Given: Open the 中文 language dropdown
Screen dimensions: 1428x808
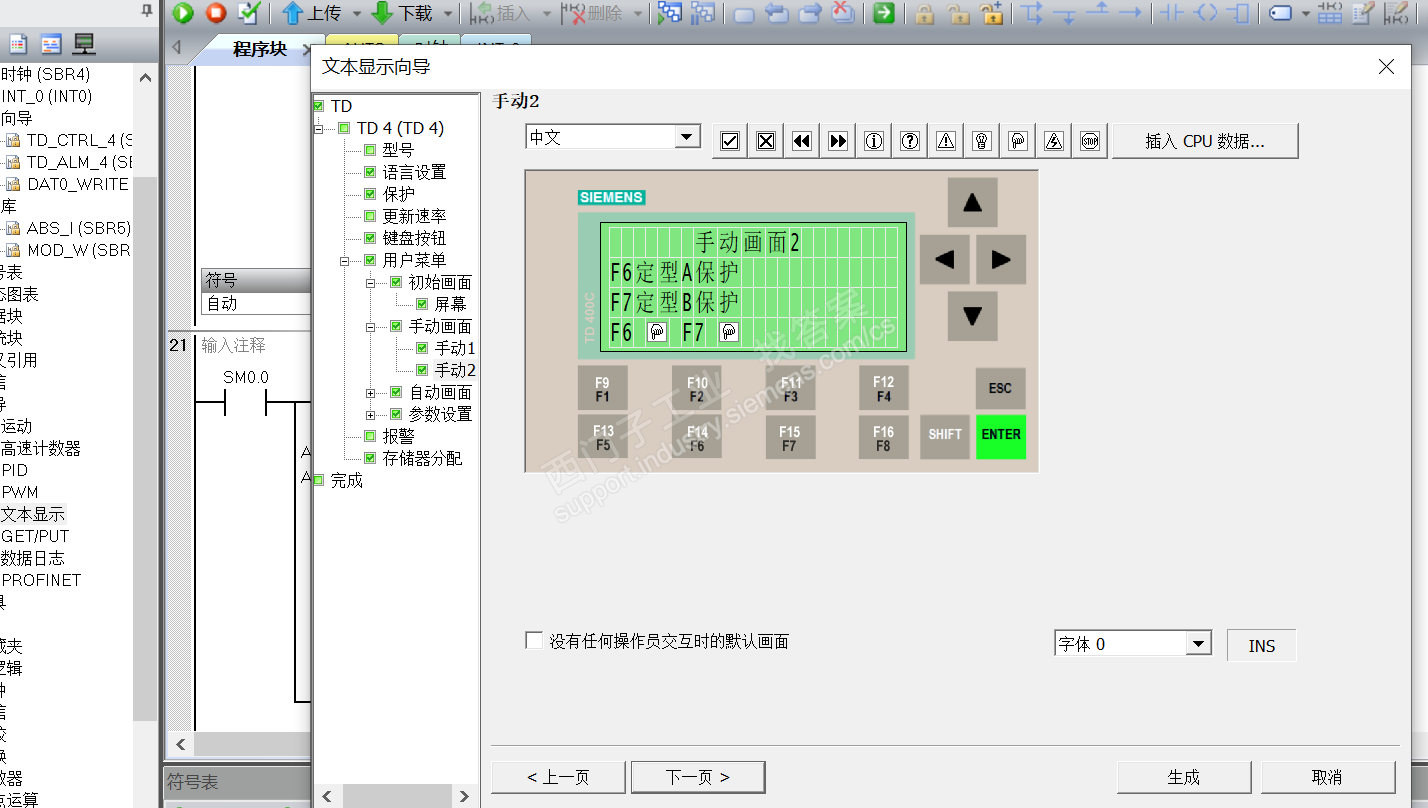Looking at the screenshot, I should click(x=686, y=138).
